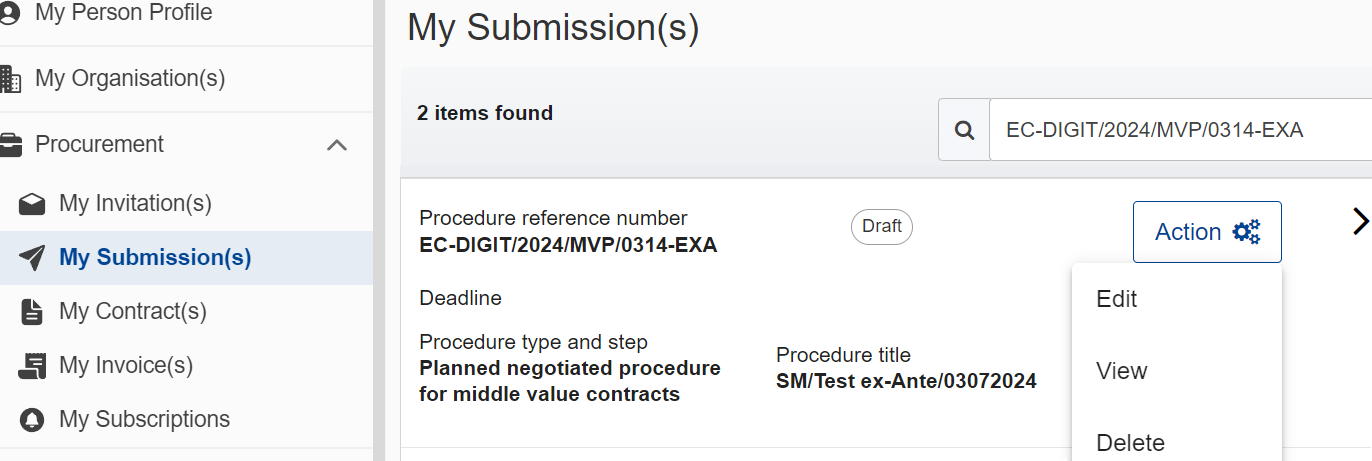This screenshot has height=461, width=1372.
Task: Click the My Invoice(s) receipt icon
Action: coord(32,366)
